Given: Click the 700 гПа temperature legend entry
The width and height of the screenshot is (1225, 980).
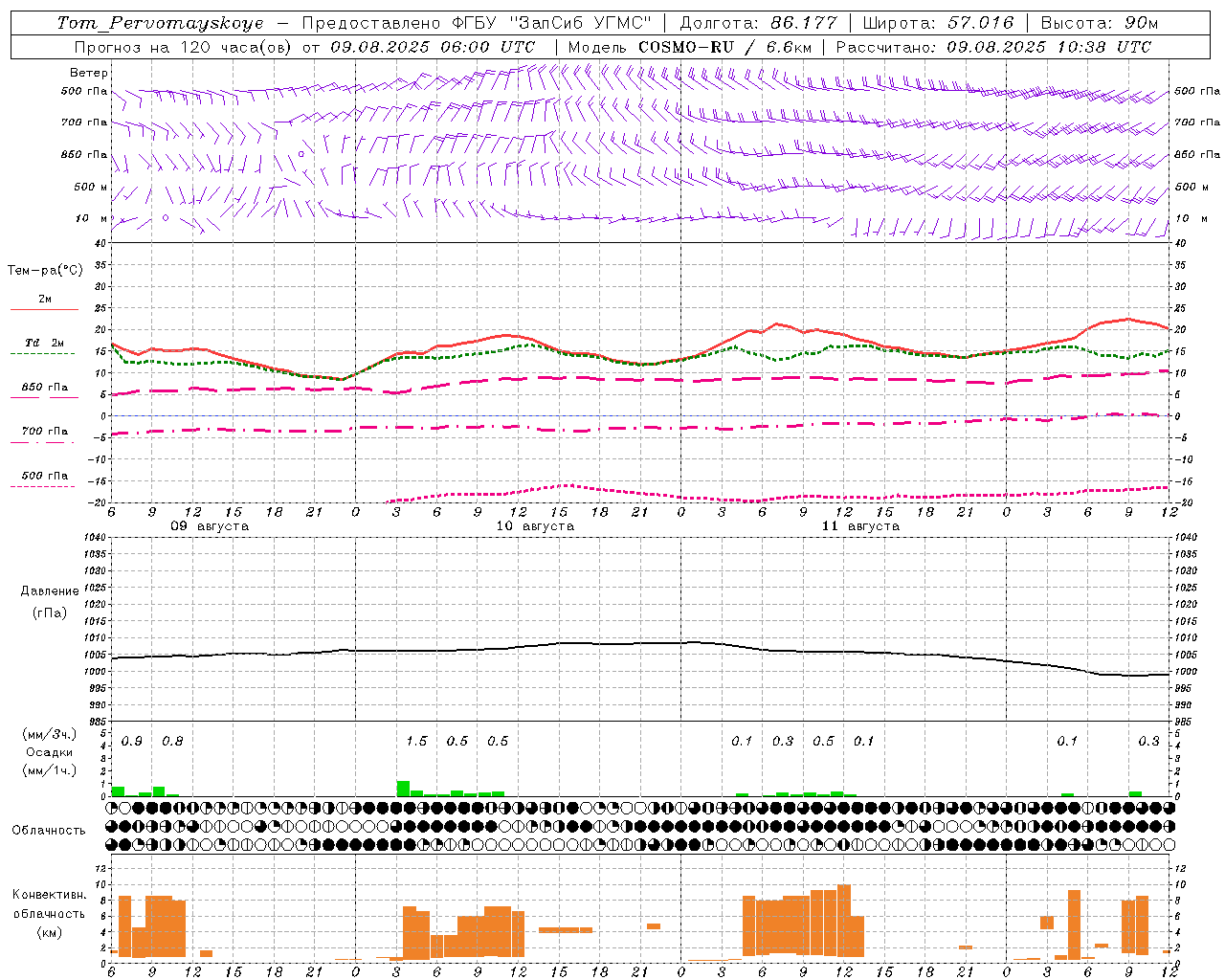Looking at the screenshot, I should pyautogui.click(x=45, y=431).
